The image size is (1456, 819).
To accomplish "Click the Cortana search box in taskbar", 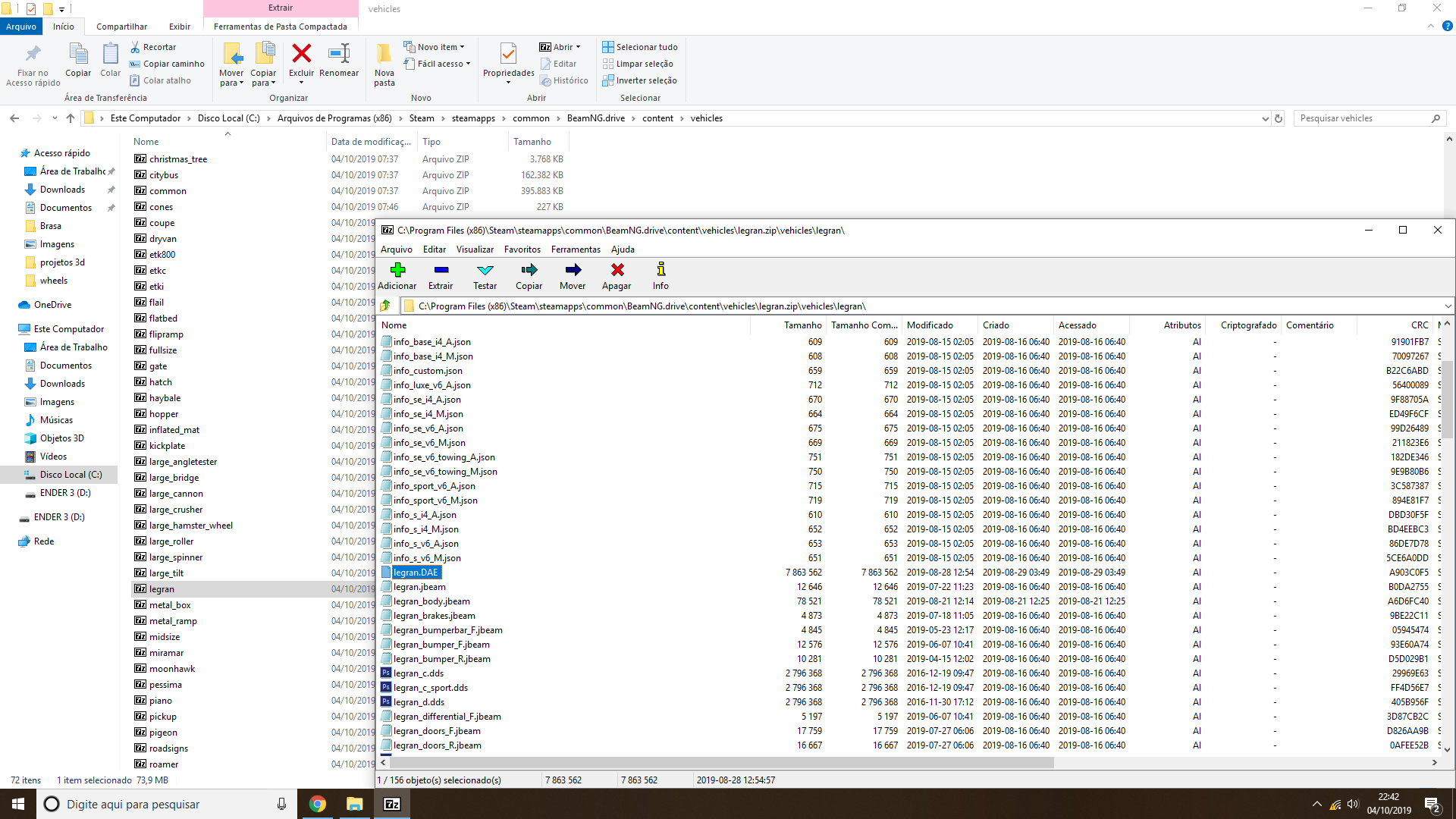I will [x=165, y=804].
